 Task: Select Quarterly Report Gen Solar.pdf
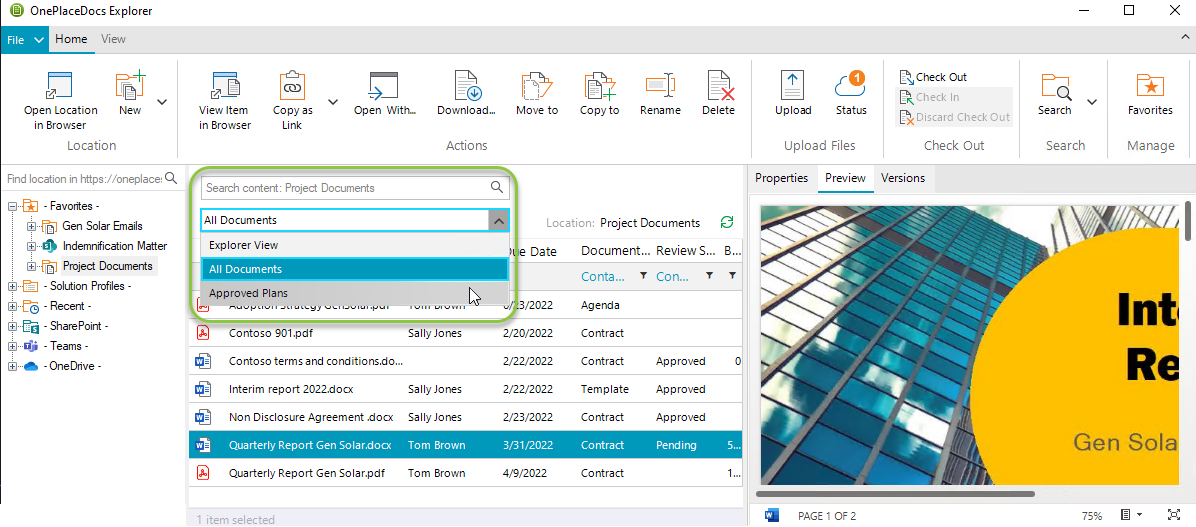tap(465, 473)
